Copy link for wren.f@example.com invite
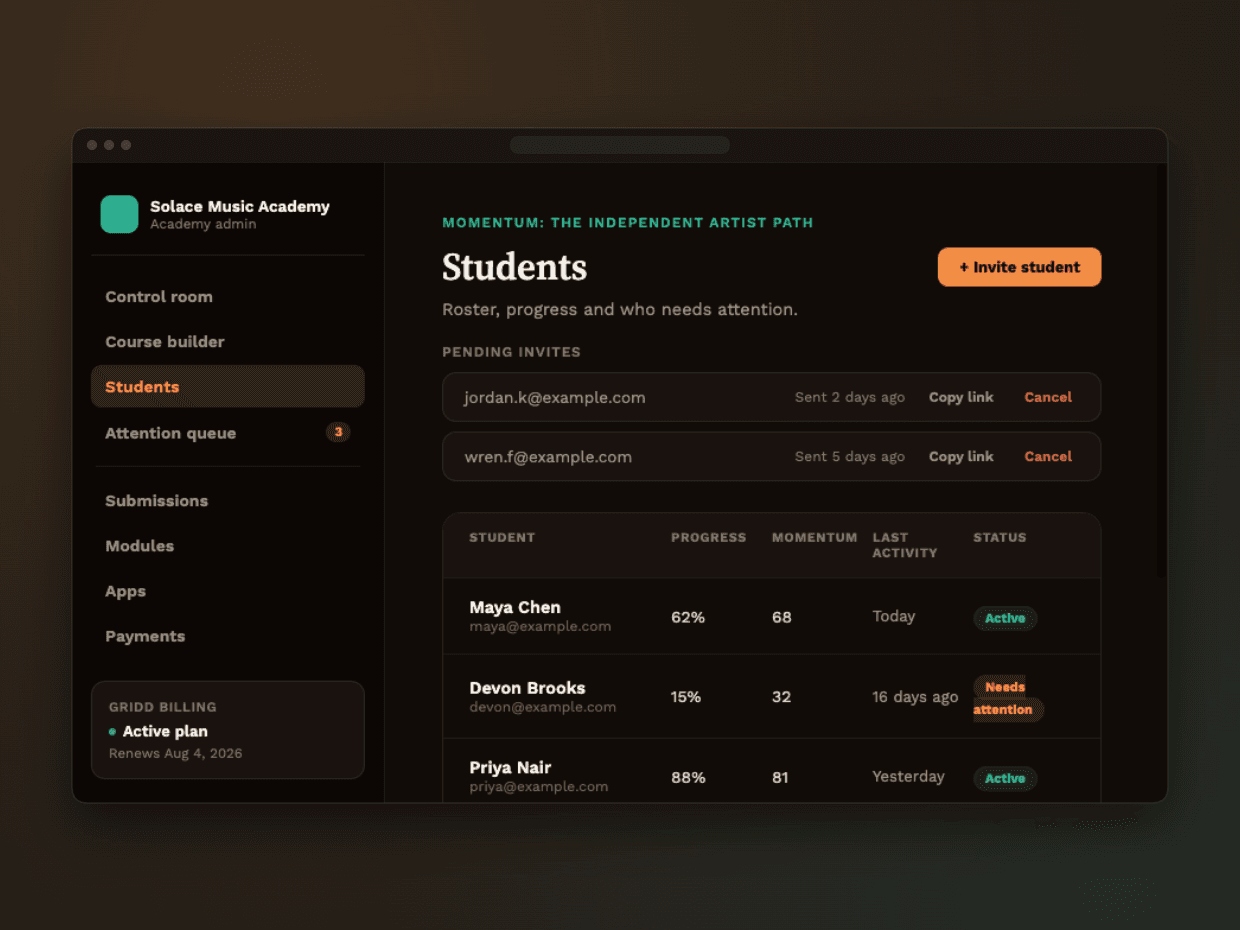 coord(961,456)
